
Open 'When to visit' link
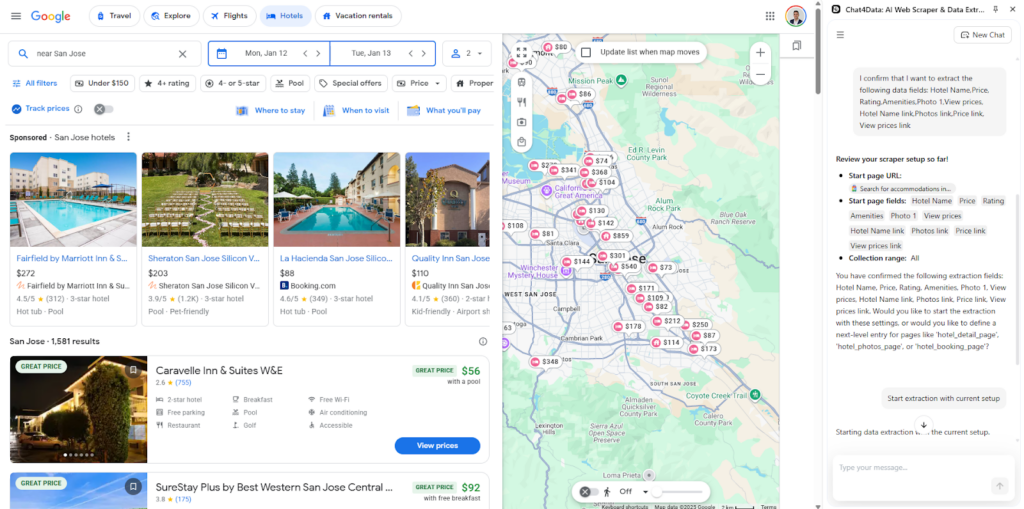pyautogui.click(x=357, y=110)
